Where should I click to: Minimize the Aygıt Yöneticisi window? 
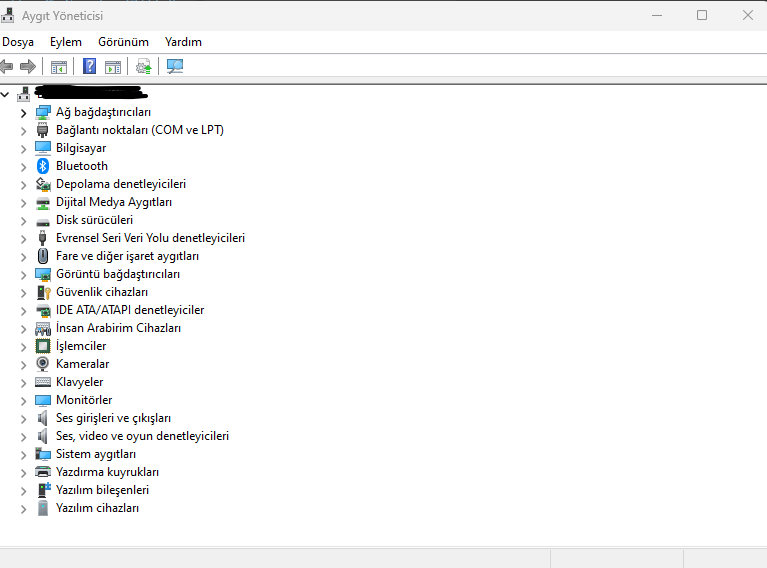pyautogui.click(x=657, y=15)
